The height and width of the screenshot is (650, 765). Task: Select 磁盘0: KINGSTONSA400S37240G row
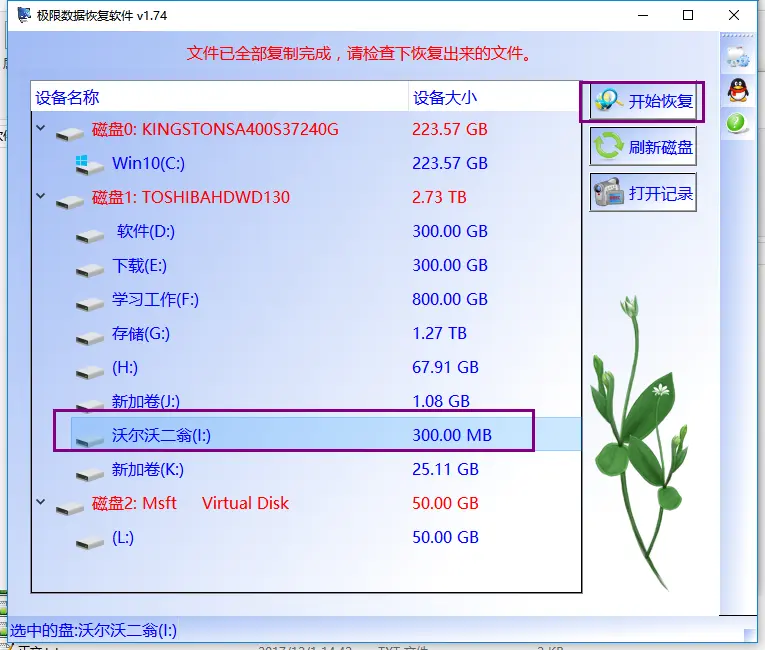click(306, 129)
